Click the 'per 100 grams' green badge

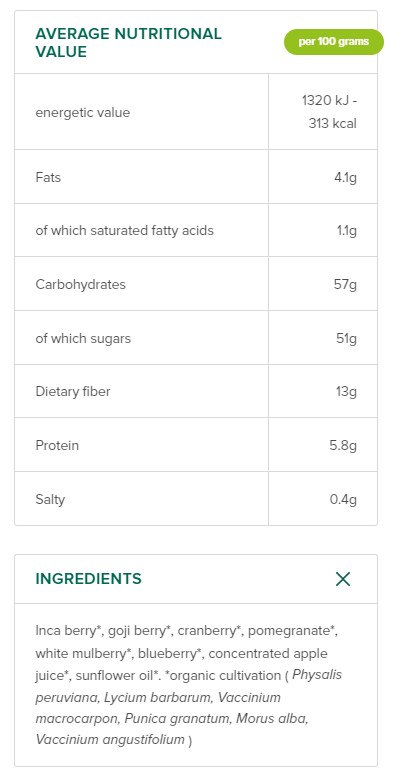click(x=334, y=42)
